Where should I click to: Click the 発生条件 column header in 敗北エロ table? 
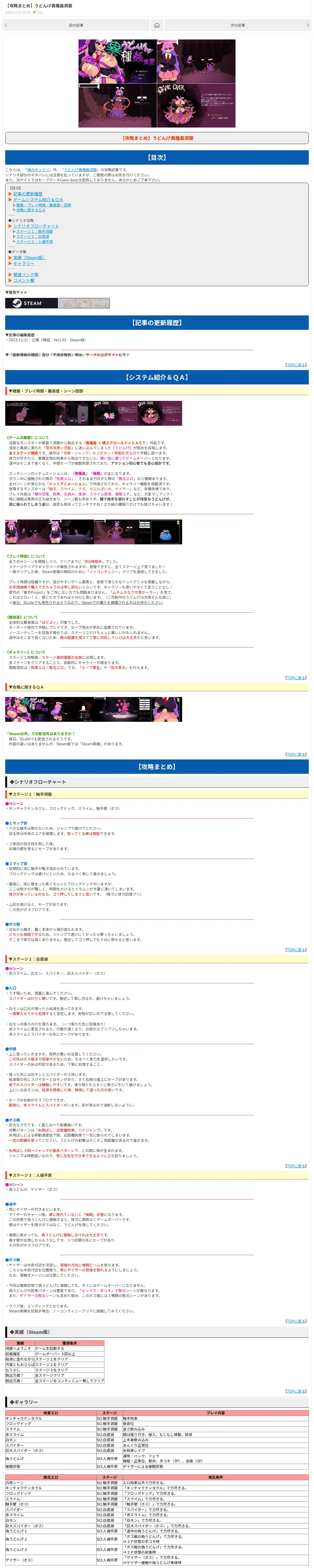pos(215,1477)
